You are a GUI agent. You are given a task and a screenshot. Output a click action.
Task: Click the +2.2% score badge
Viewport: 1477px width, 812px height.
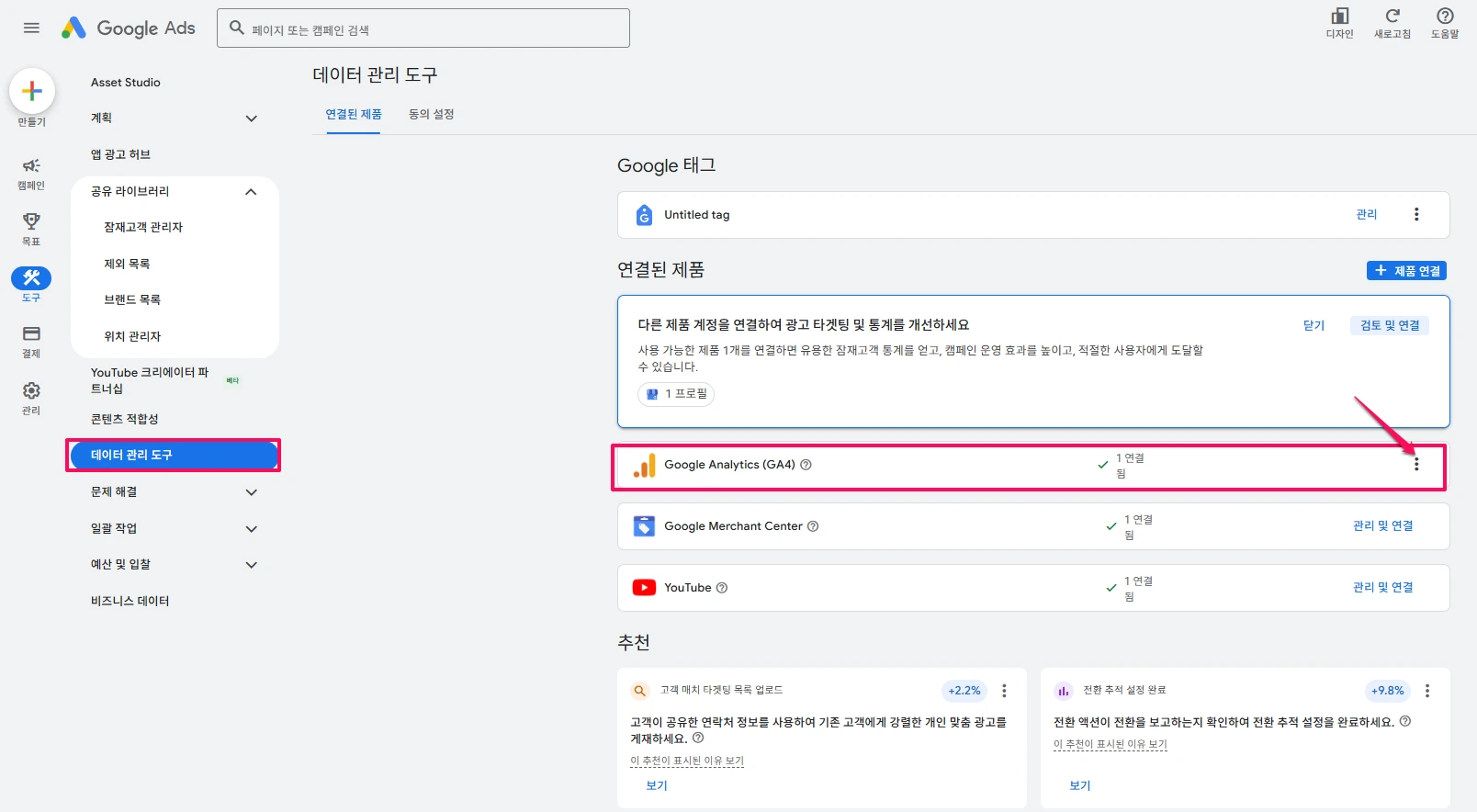[x=964, y=691]
